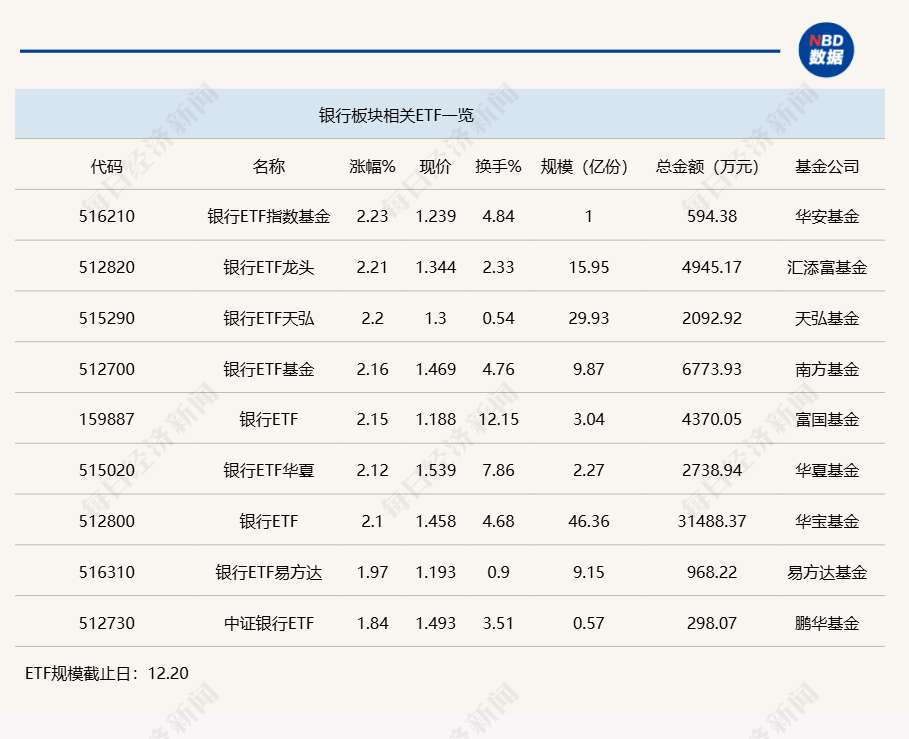The height and width of the screenshot is (739, 909).
Task: Click gain value 2.23
Action: (372, 216)
